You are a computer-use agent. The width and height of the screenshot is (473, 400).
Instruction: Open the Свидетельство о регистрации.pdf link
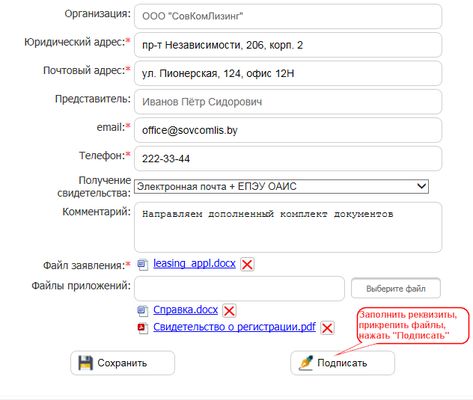[234, 327]
